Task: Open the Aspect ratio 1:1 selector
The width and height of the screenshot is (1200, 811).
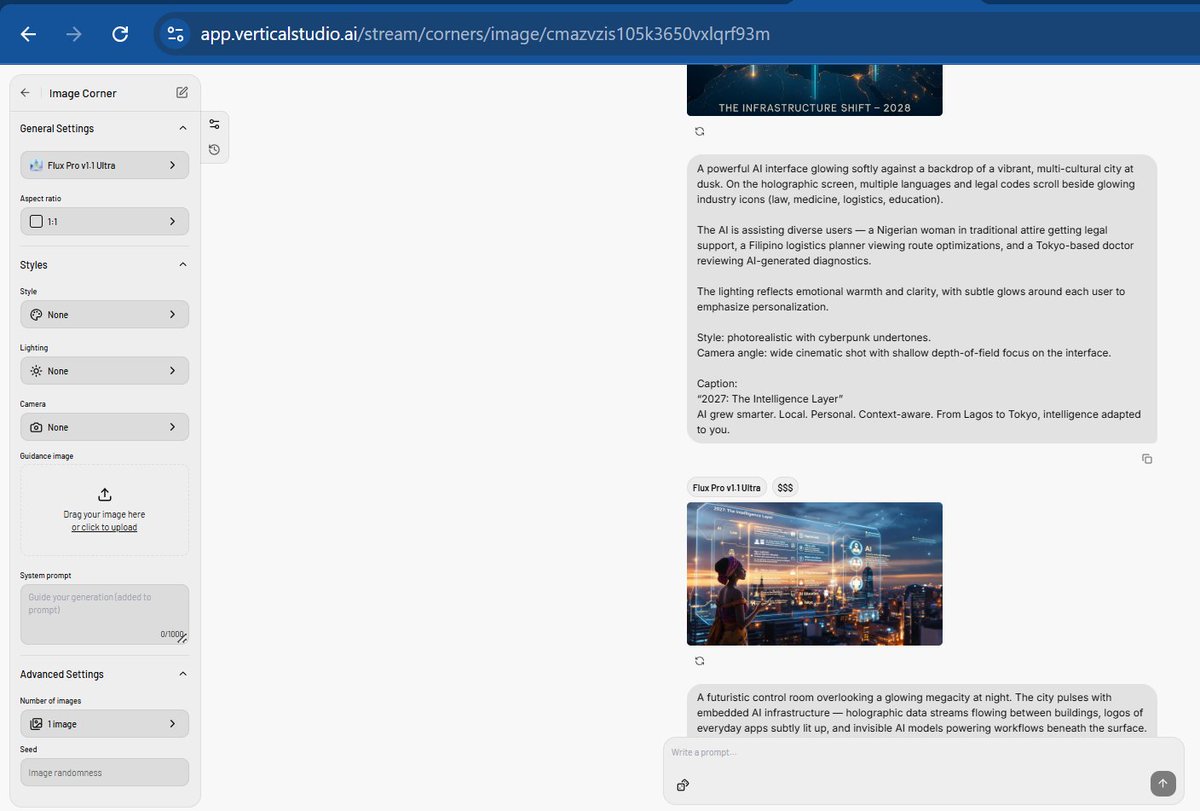Action: 104,221
